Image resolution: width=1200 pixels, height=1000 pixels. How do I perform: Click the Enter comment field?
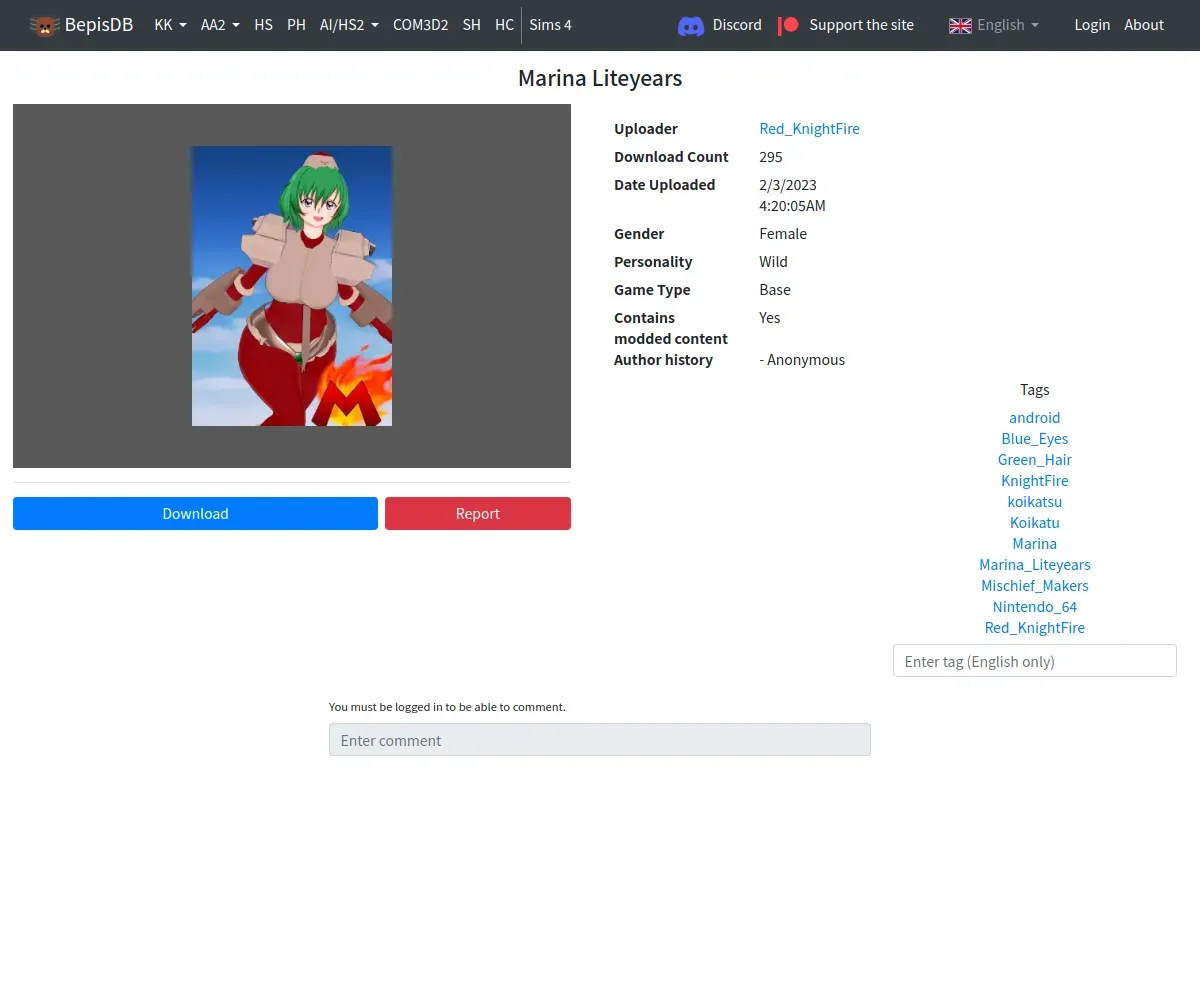[x=600, y=740]
